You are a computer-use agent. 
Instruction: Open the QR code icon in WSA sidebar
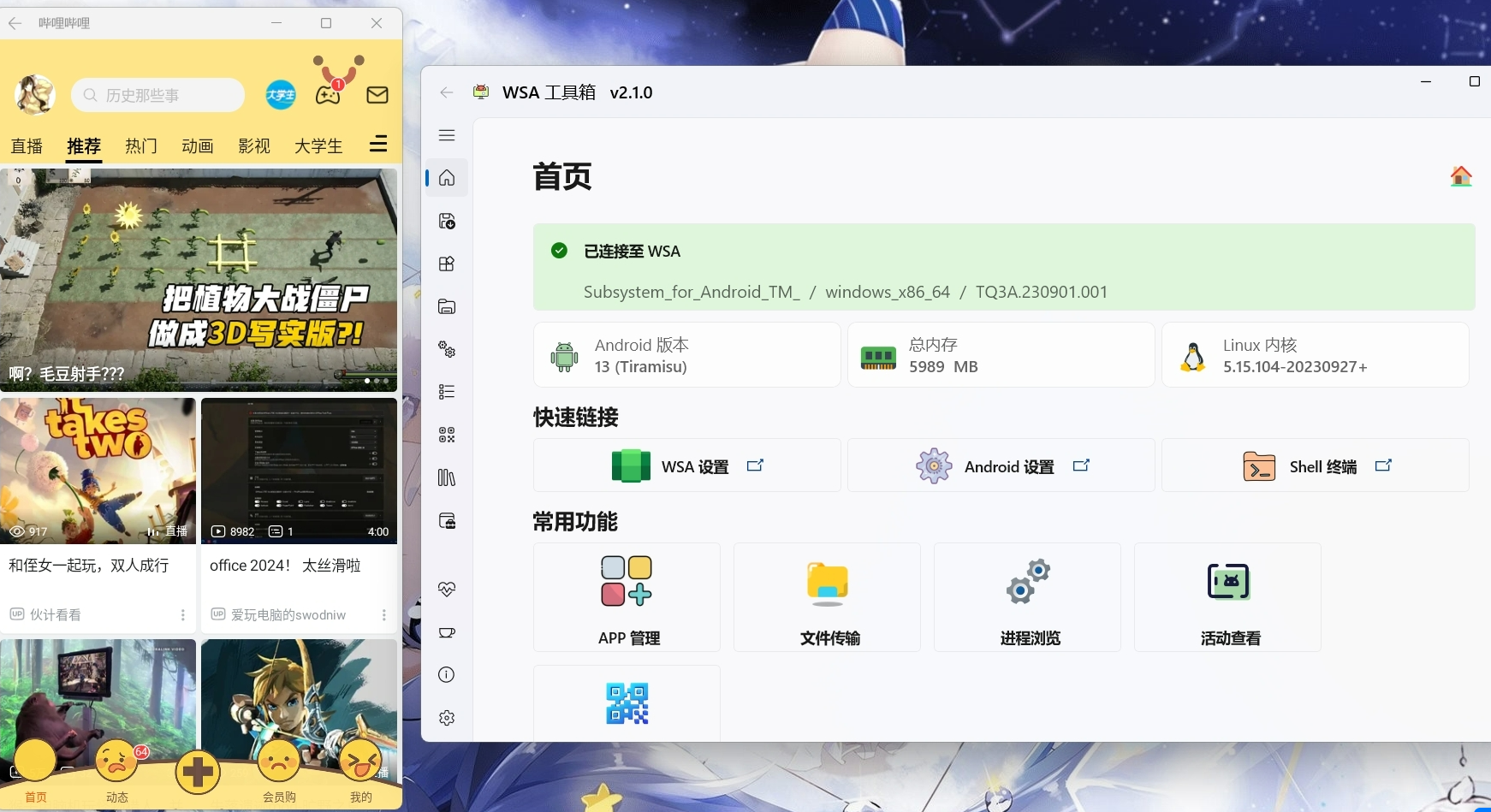tap(447, 435)
